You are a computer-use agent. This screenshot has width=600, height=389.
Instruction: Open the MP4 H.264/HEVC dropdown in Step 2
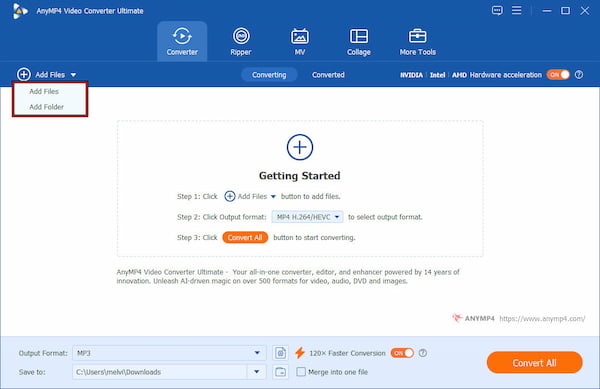(307, 217)
